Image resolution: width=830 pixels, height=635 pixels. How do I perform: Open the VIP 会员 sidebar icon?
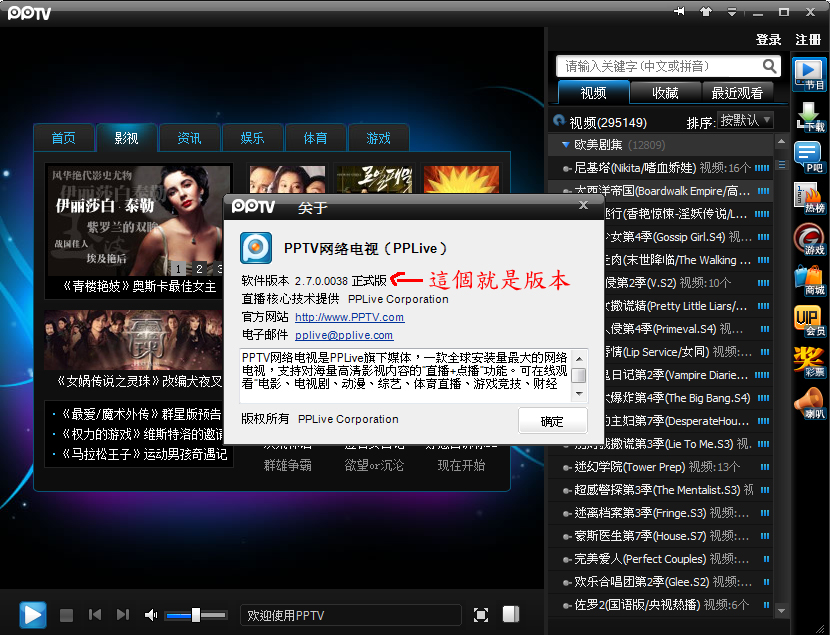809,322
